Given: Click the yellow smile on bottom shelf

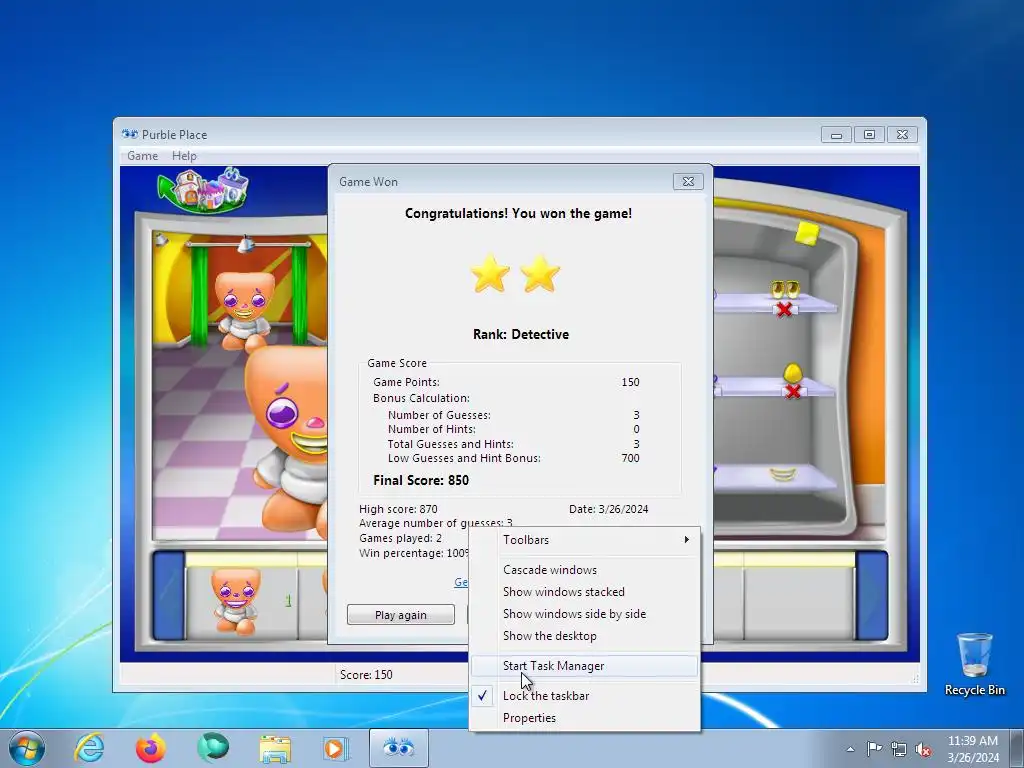Looking at the screenshot, I should pos(783,474).
